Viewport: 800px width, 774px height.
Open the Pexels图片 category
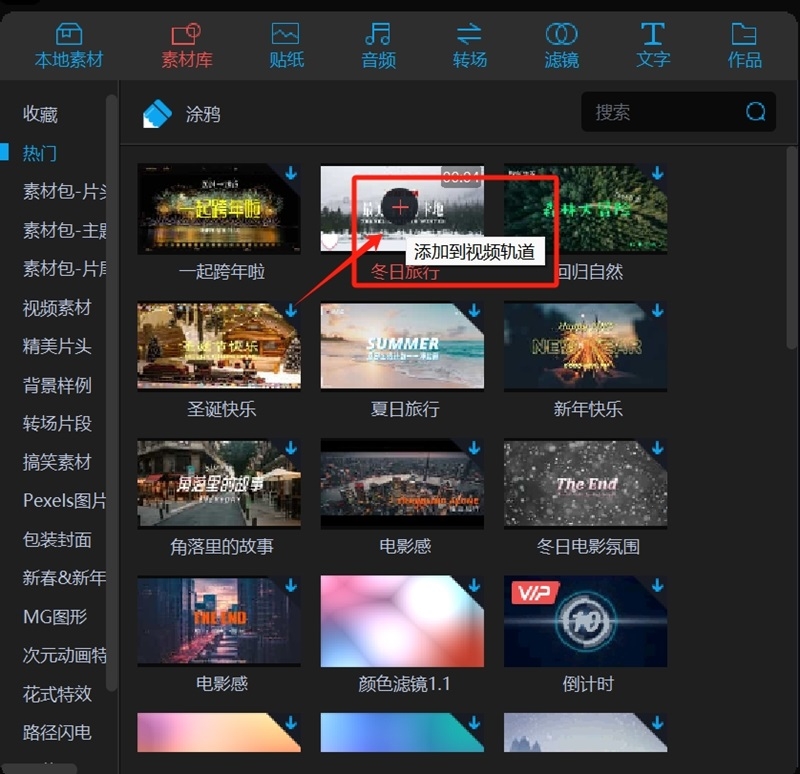point(65,501)
